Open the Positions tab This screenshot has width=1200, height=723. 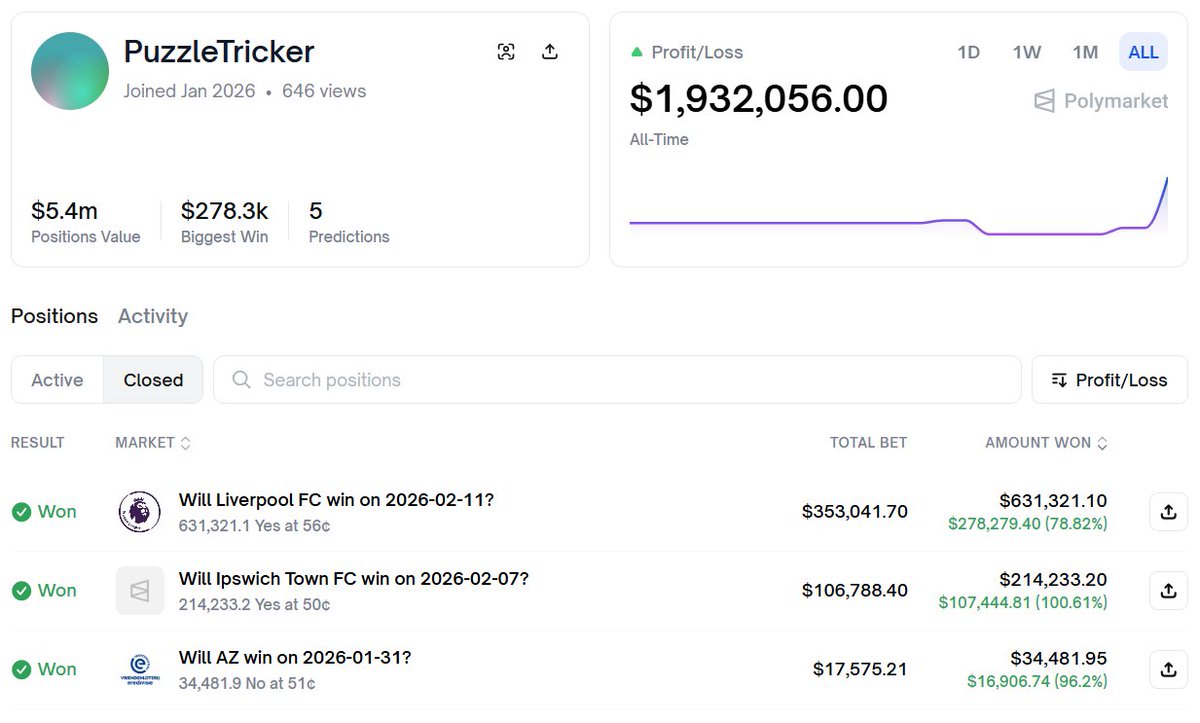coord(54,316)
